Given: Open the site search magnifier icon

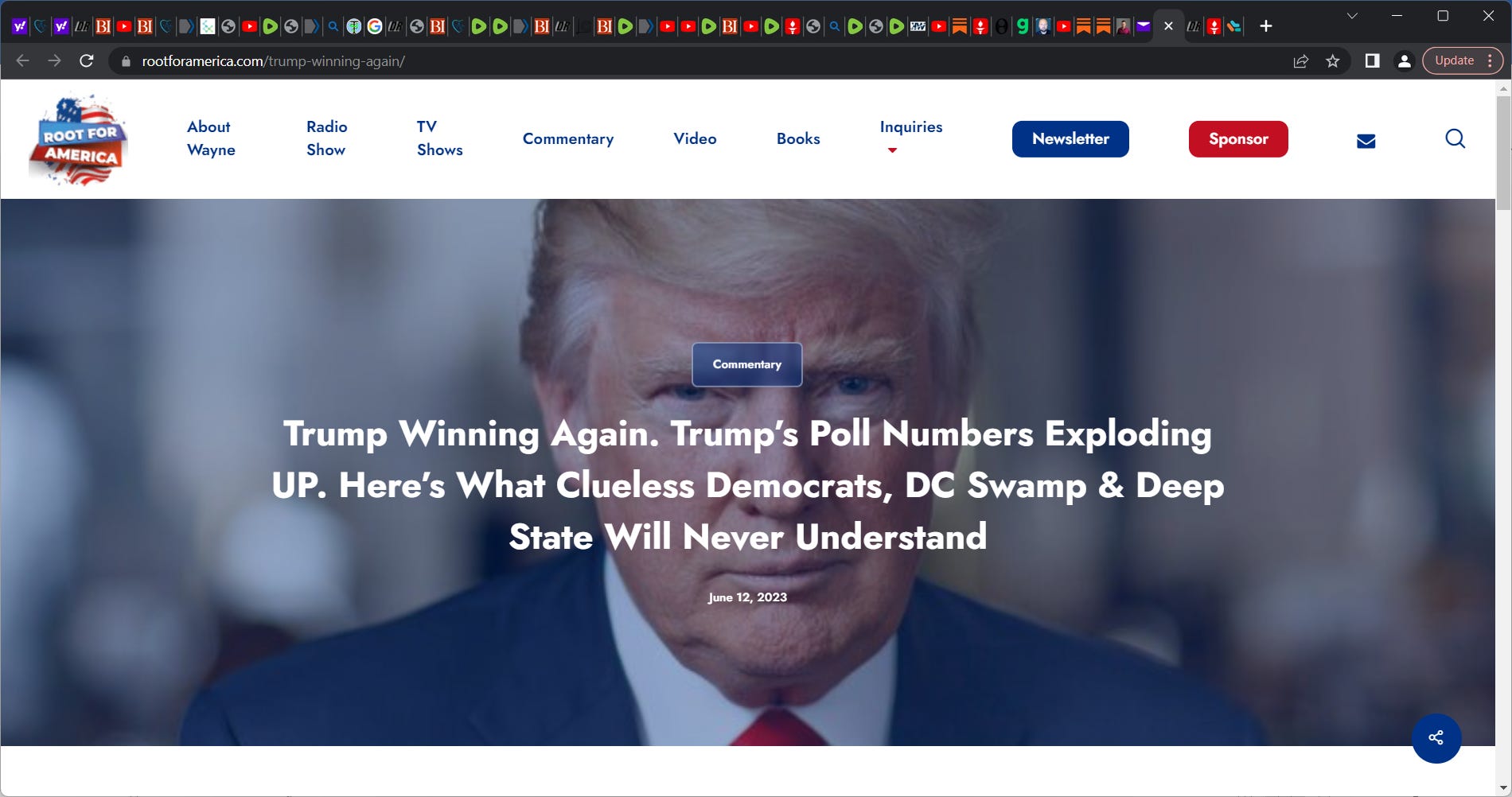Looking at the screenshot, I should pyautogui.click(x=1455, y=139).
